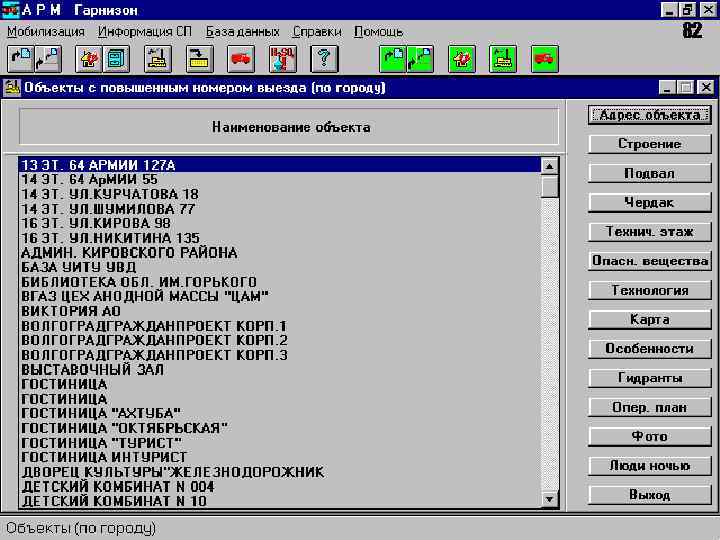Viewport: 720px width, 540px height.
Task: Open the Информация СП menu
Action: (145, 32)
